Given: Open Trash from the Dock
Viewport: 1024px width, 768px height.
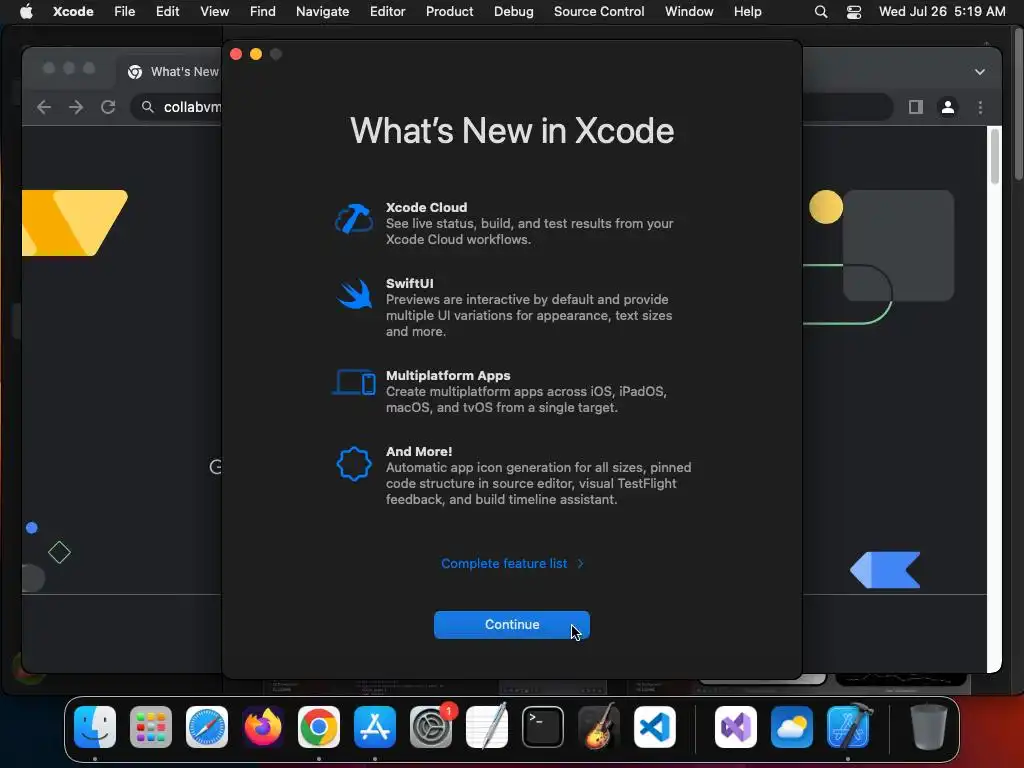Looking at the screenshot, I should point(929,727).
